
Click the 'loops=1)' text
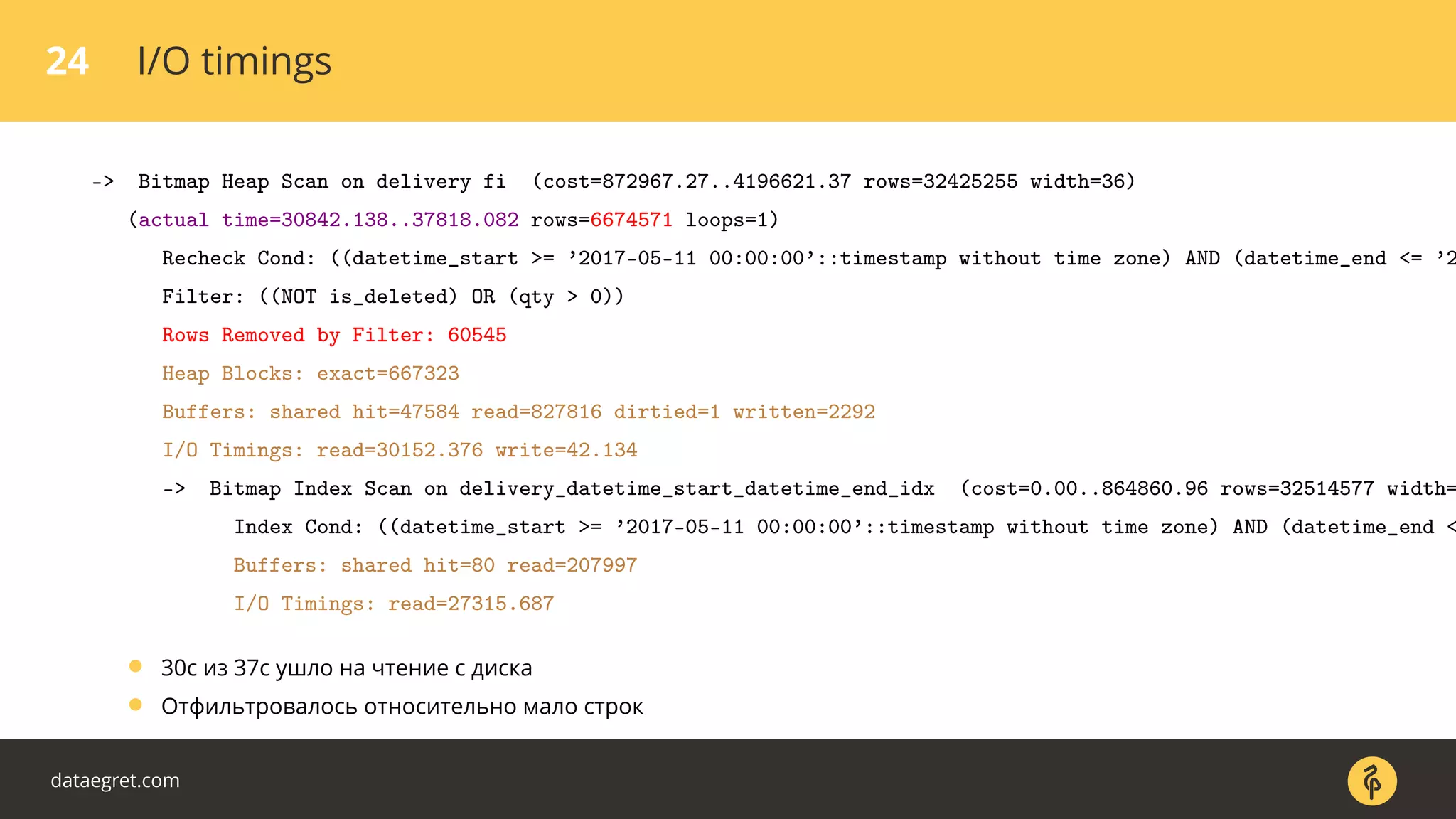732,220
